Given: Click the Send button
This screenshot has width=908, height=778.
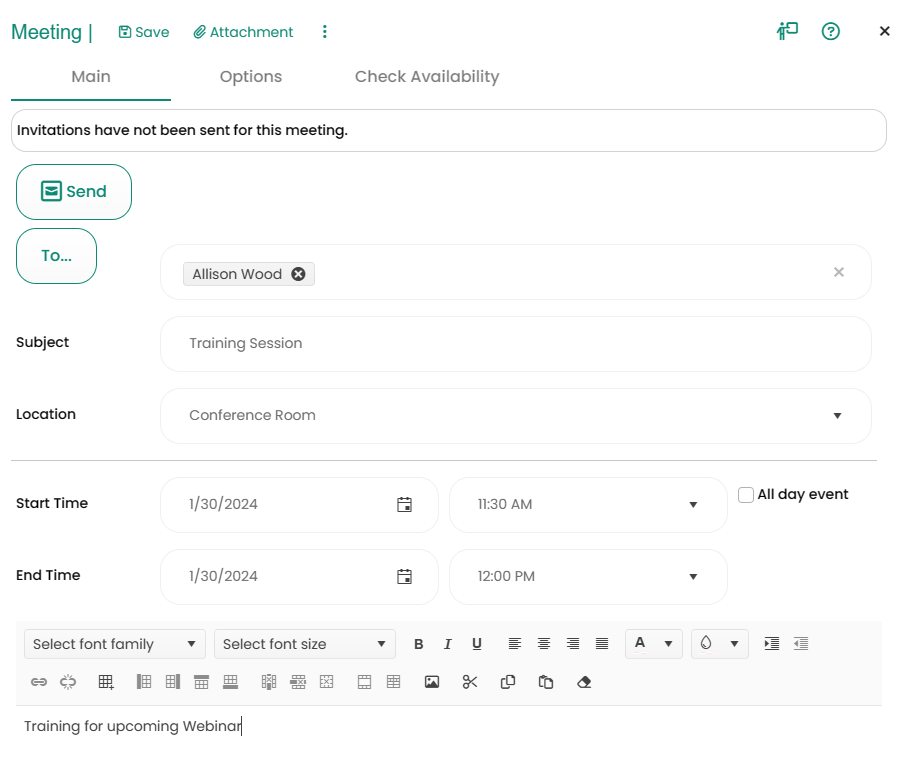Looking at the screenshot, I should 74,192.
